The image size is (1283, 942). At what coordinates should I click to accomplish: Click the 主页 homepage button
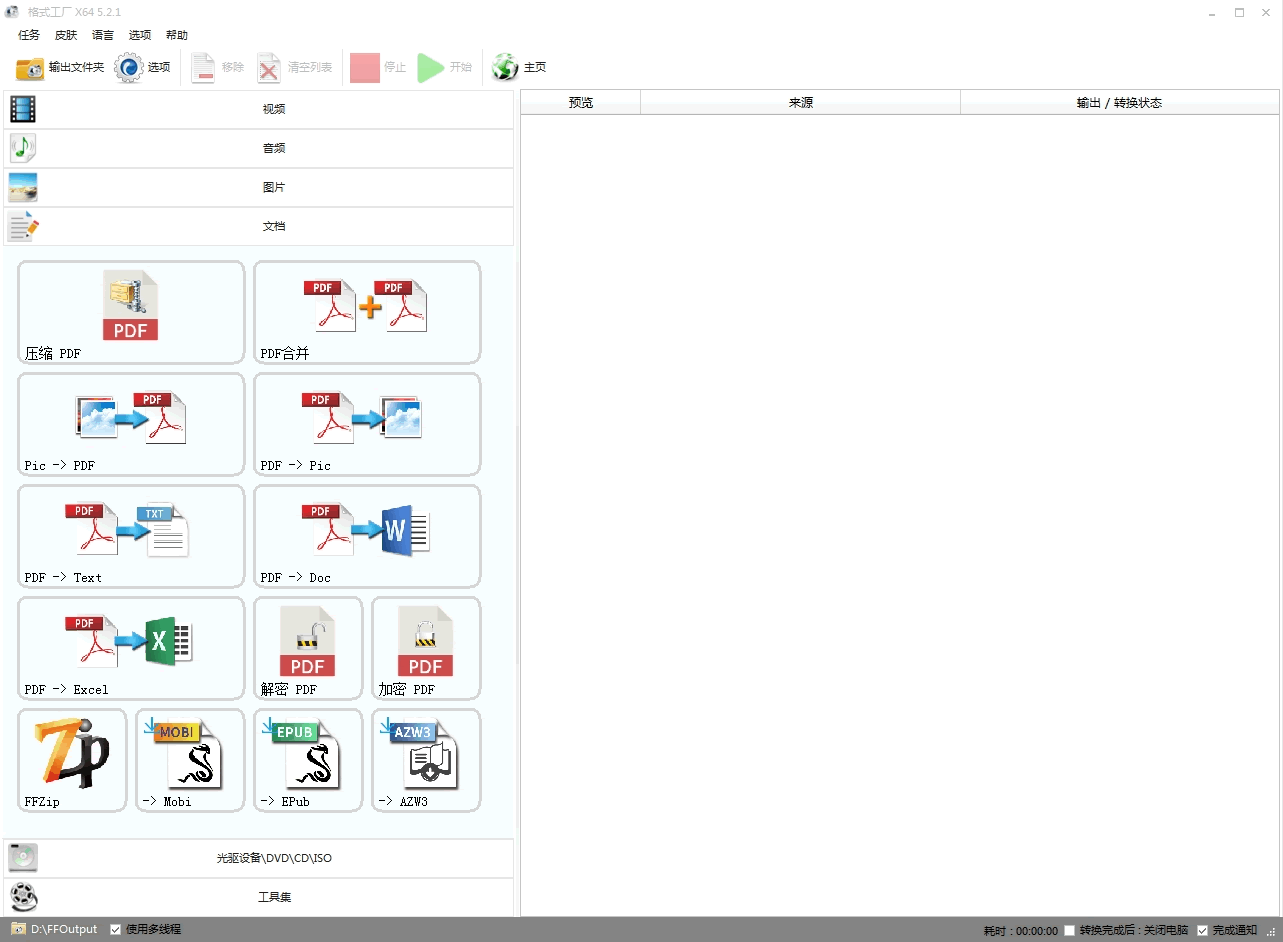click(520, 67)
